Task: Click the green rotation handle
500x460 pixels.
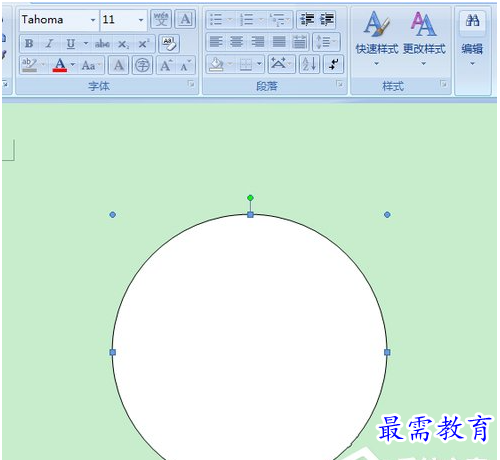Action: pyautogui.click(x=250, y=198)
